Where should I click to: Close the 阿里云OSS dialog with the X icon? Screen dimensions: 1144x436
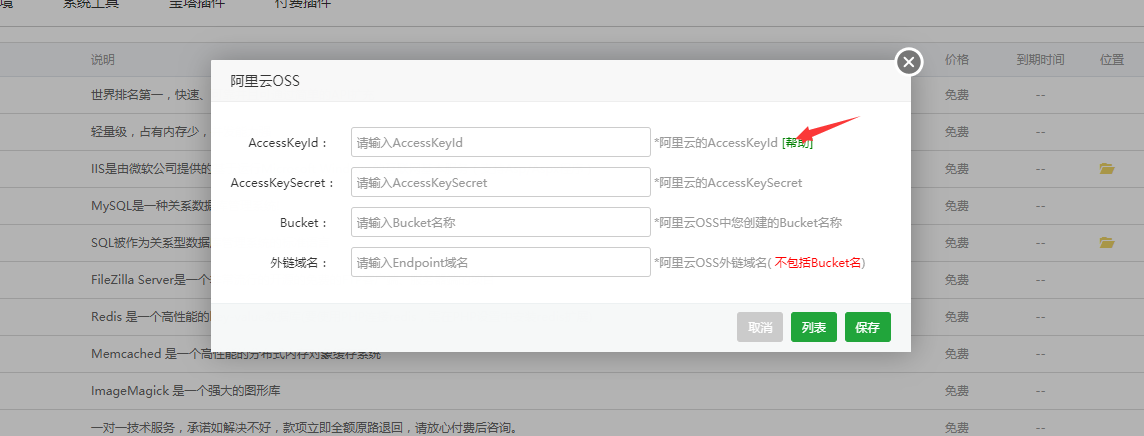coord(908,62)
